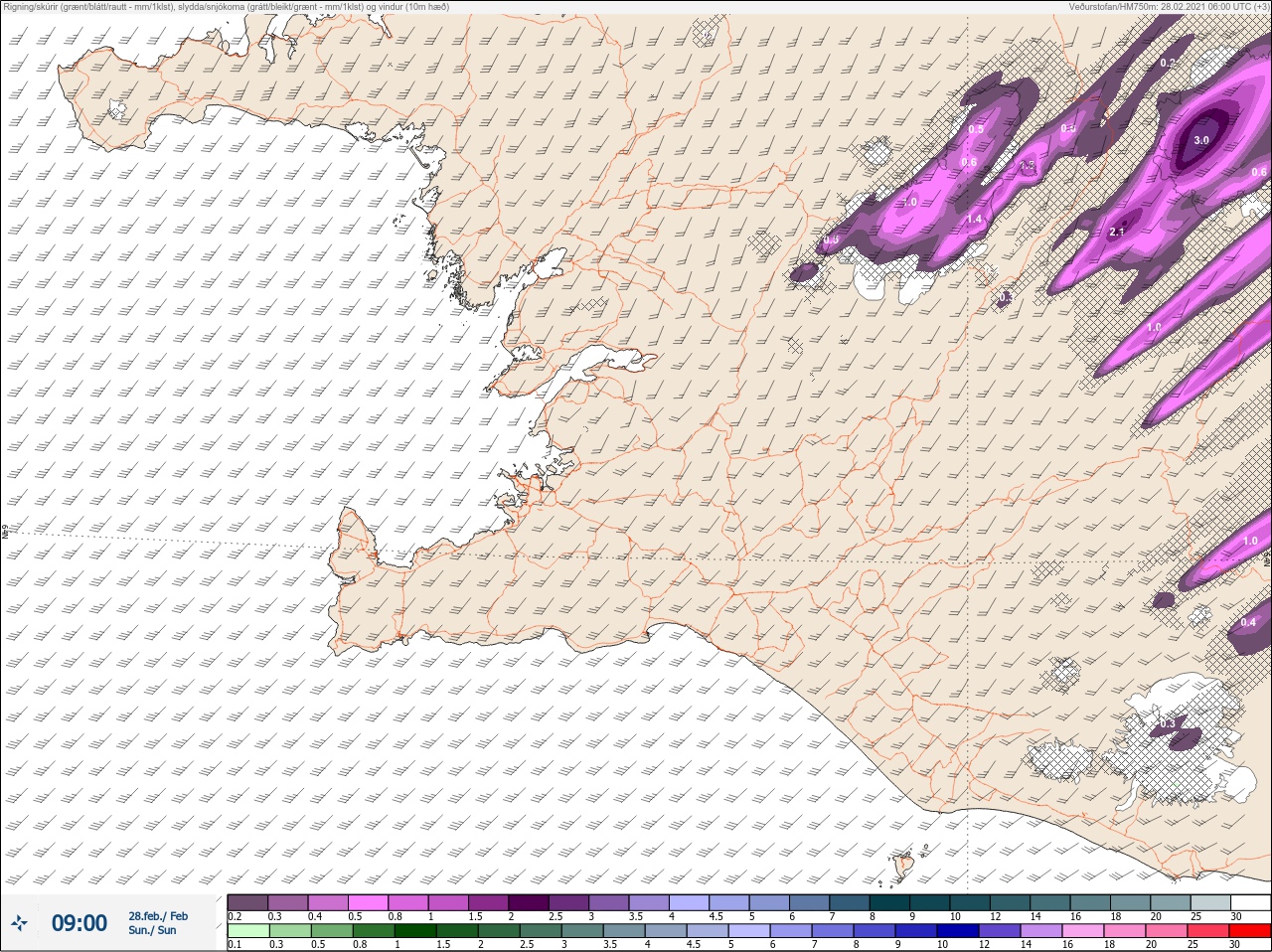The image size is (1272, 952).
Task: Pick the bright pink swatch labelled 0.5 in the upper legend
Action: 368,902
